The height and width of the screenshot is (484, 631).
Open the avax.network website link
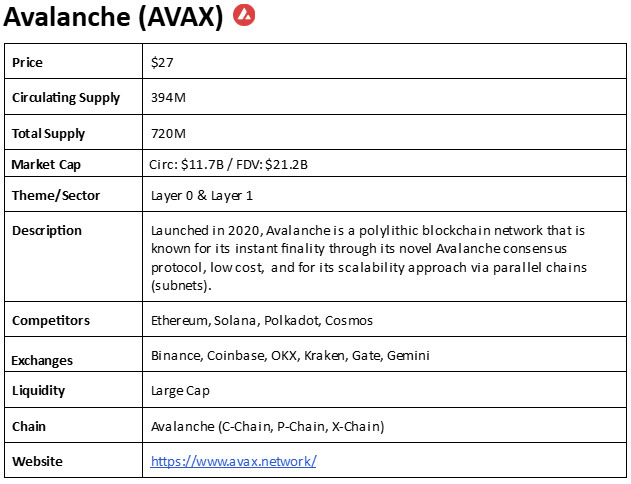233,461
